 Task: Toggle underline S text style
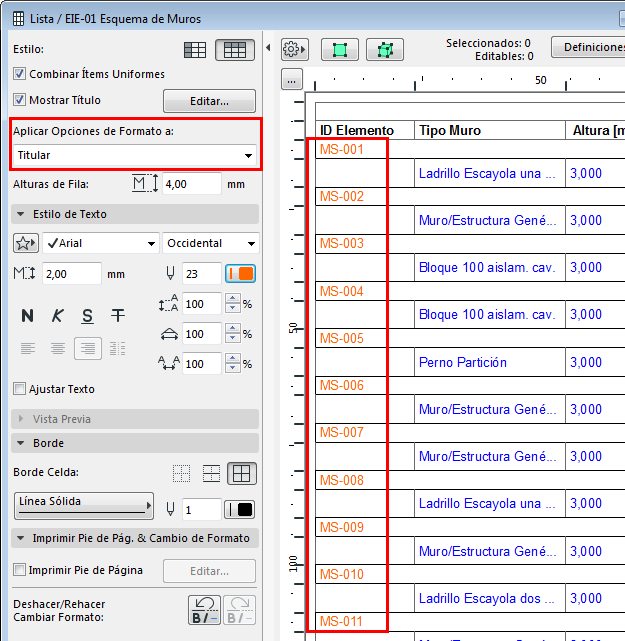click(87, 316)
